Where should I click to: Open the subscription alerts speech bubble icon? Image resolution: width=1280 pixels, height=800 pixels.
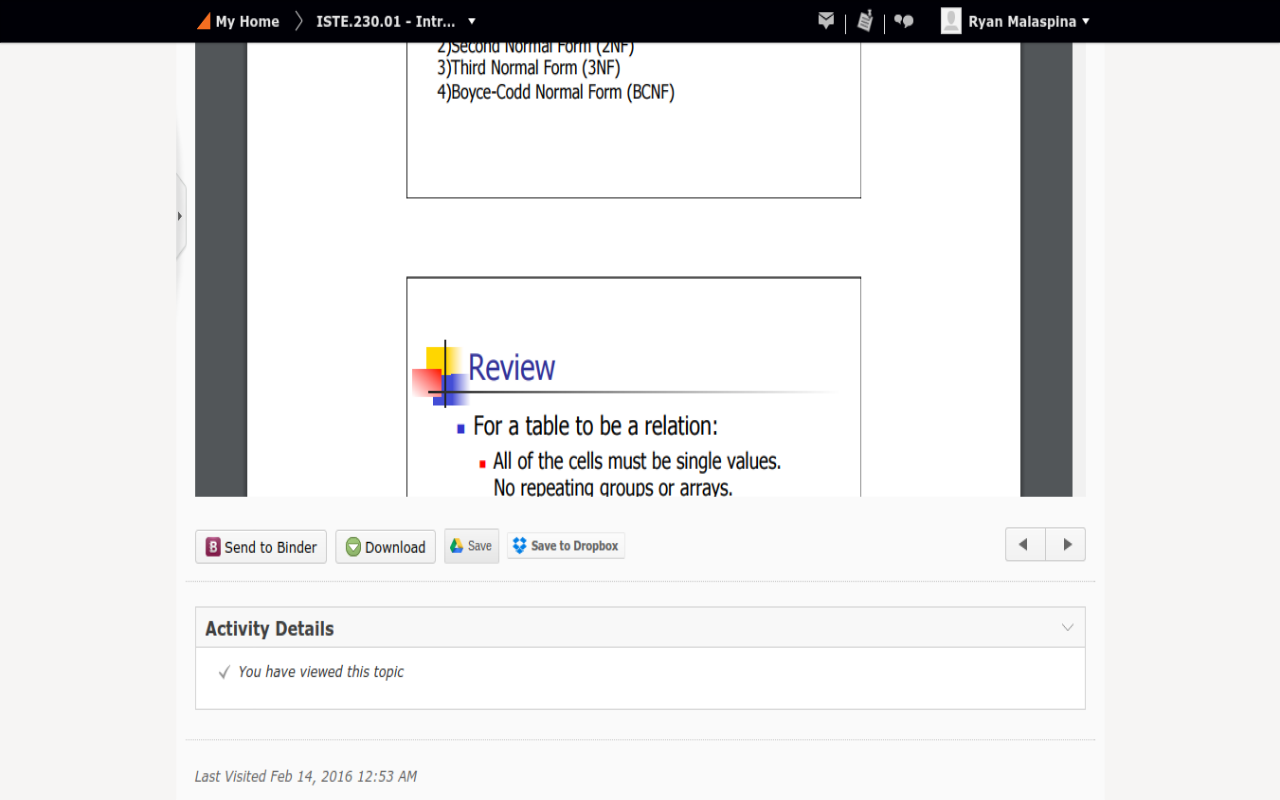pos(904,21)
